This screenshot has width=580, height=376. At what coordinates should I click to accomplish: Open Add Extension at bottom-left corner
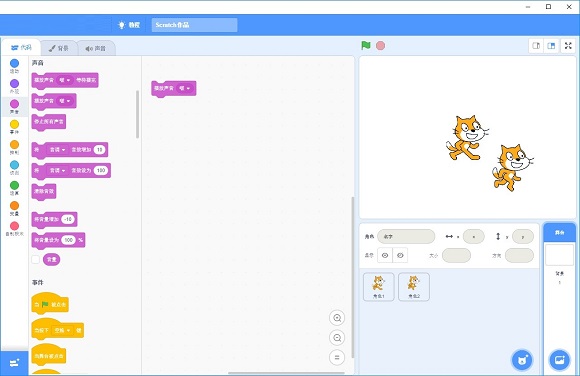(x=14, y=363)
